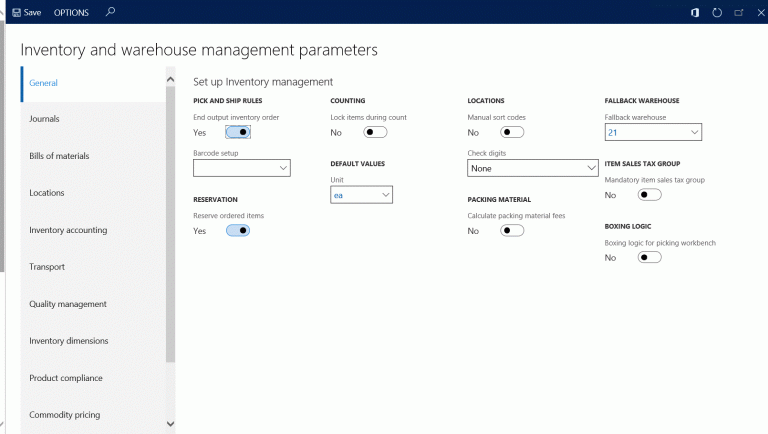
Task: Click the Save disk icon
Action: click(x=17, y=13)
